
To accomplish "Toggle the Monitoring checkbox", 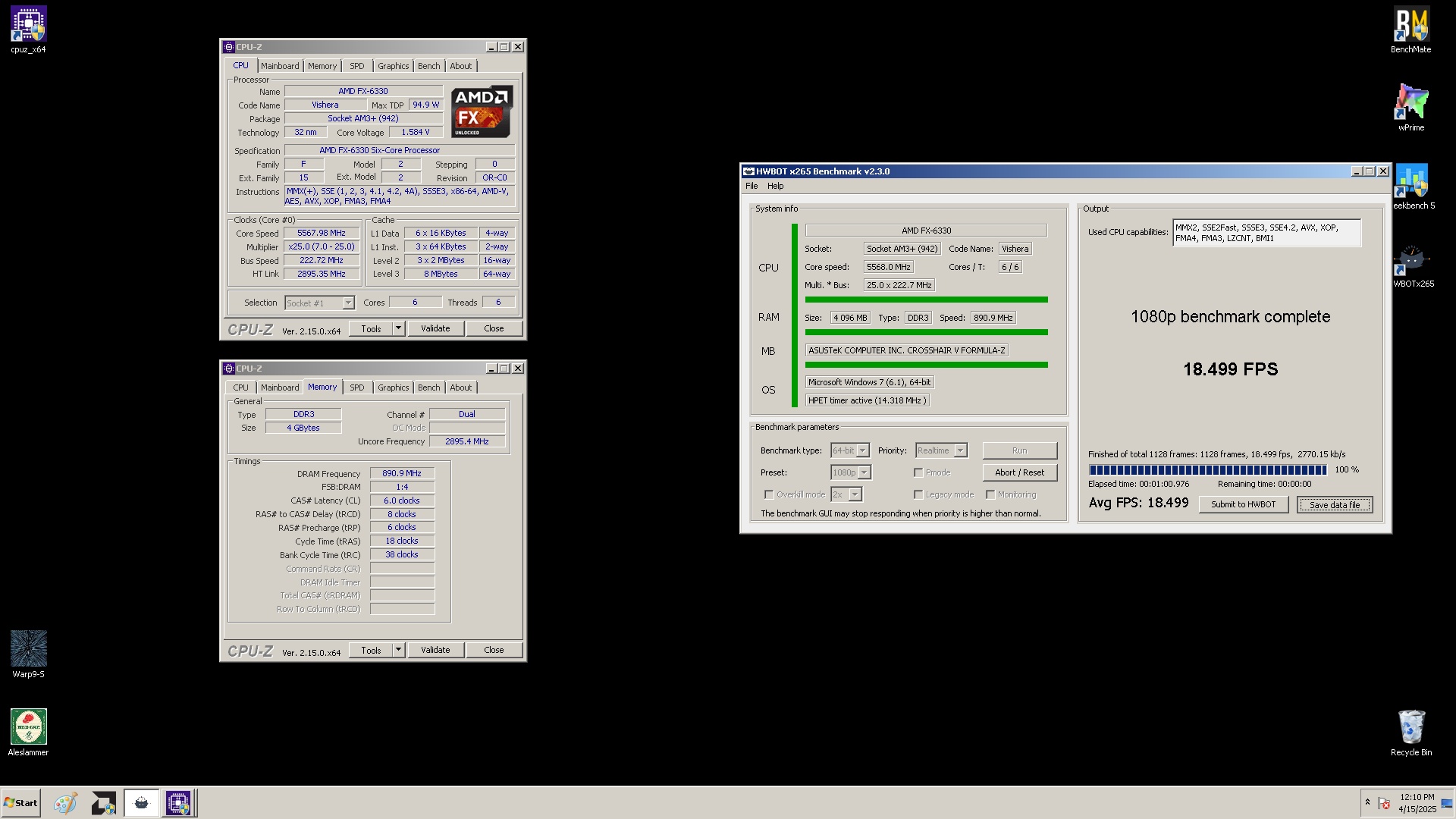I will [x=990, y=494].
